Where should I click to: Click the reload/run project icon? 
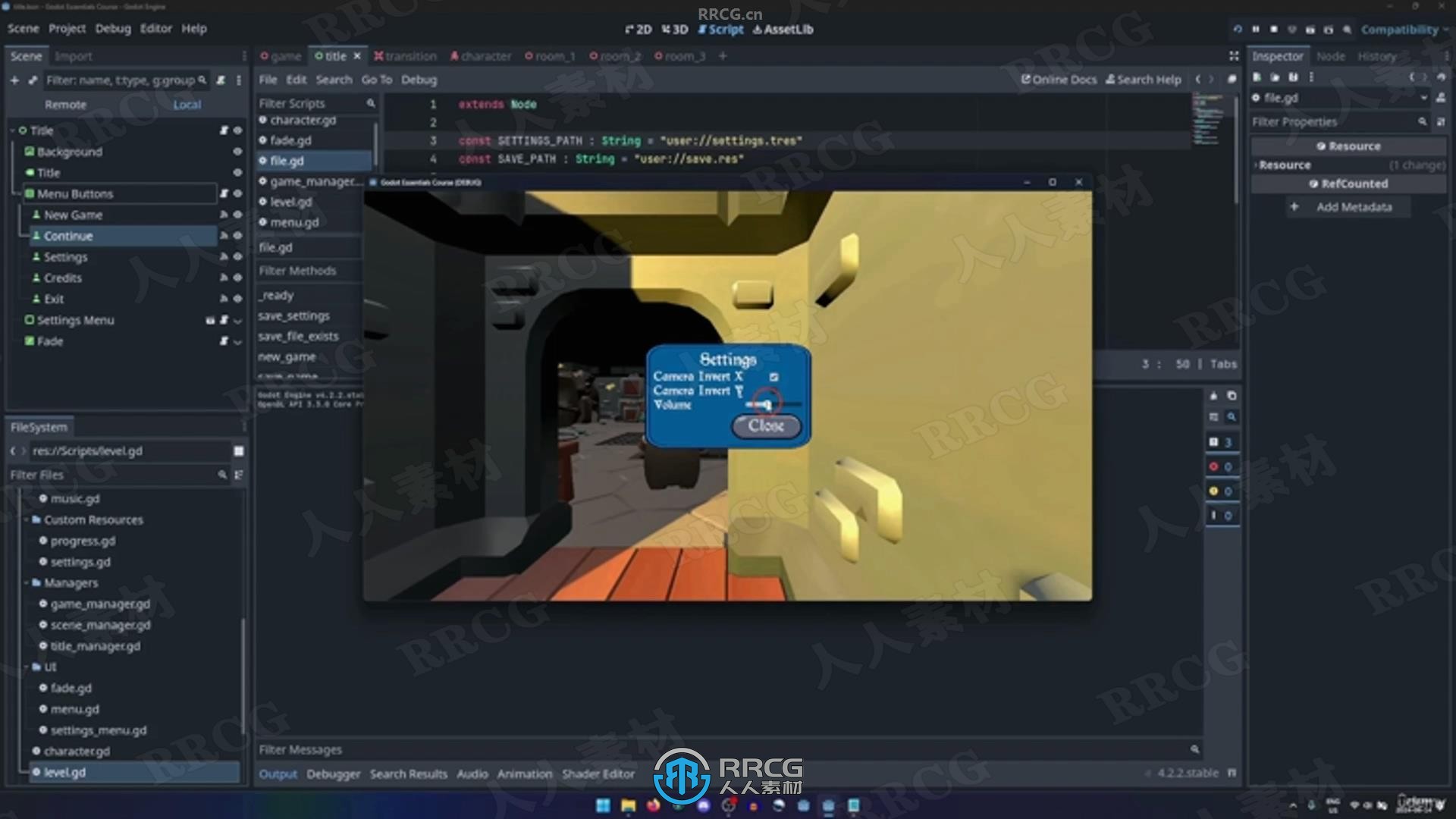(x=1238, y=29)
